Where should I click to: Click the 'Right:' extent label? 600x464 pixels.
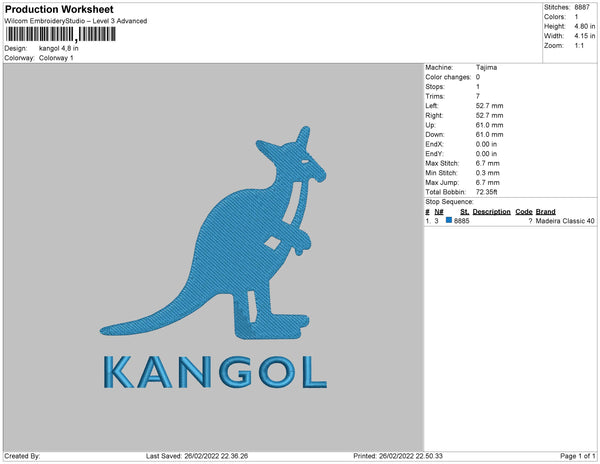434,116
